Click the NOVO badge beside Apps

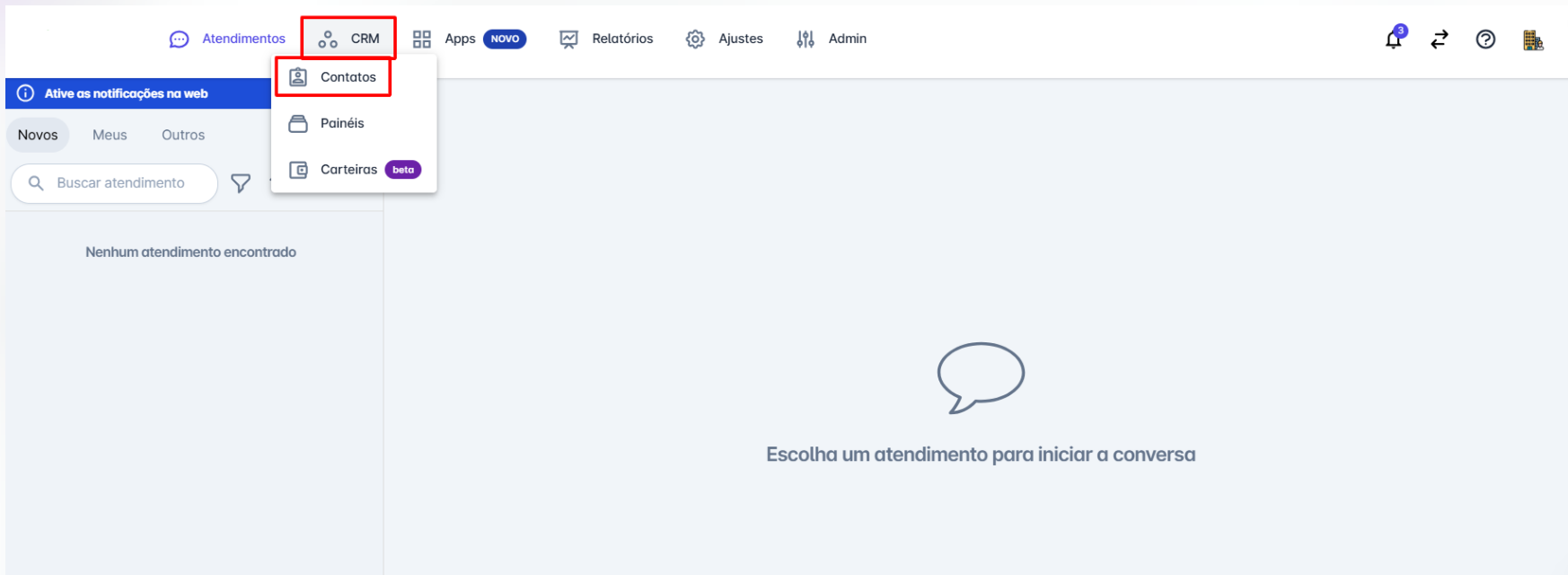pos(505,39)
